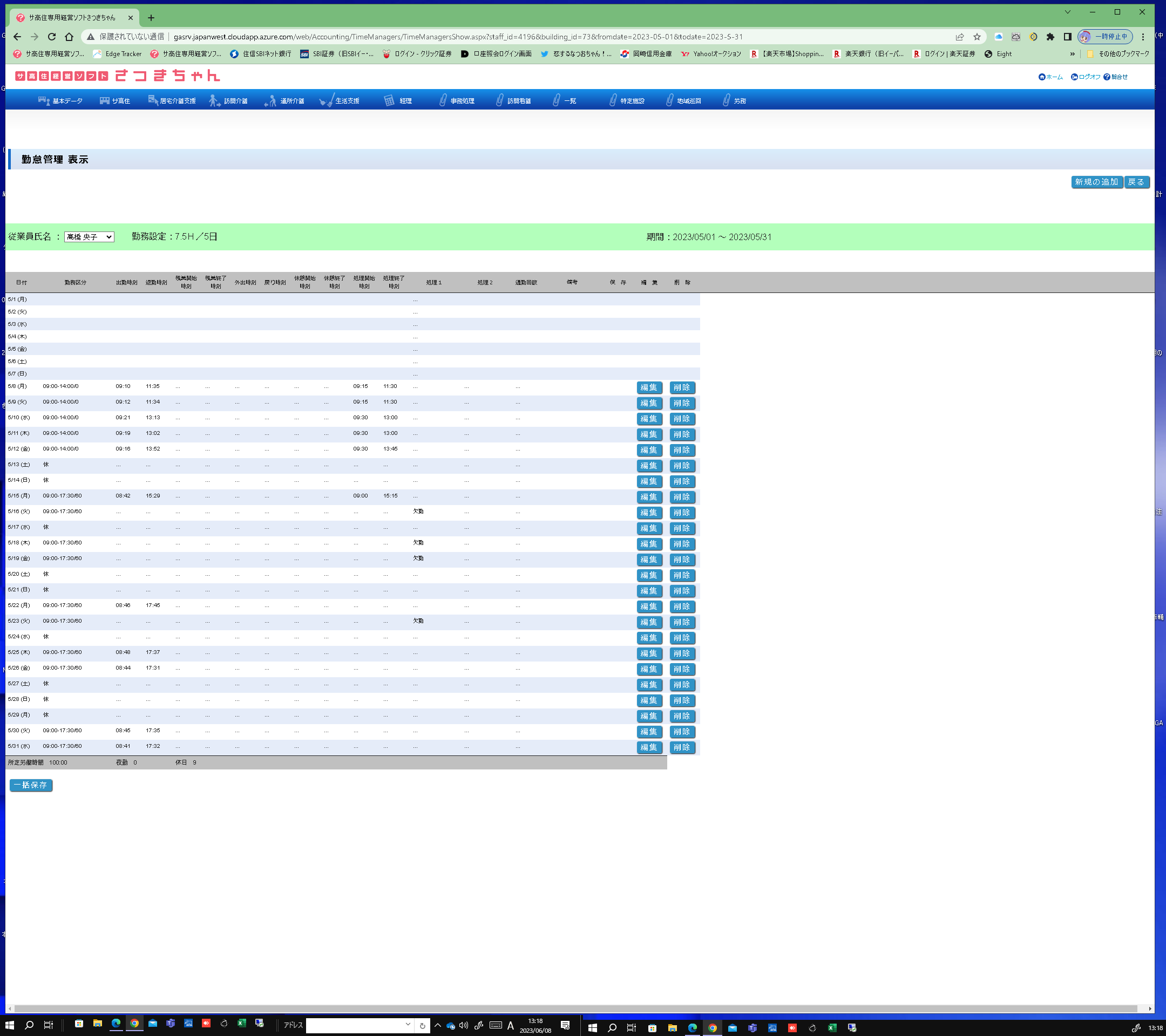This screenshot has height=1036, width=1166.
Task: Bookmark this page with the star icon
Action: [x=977, y=37]
